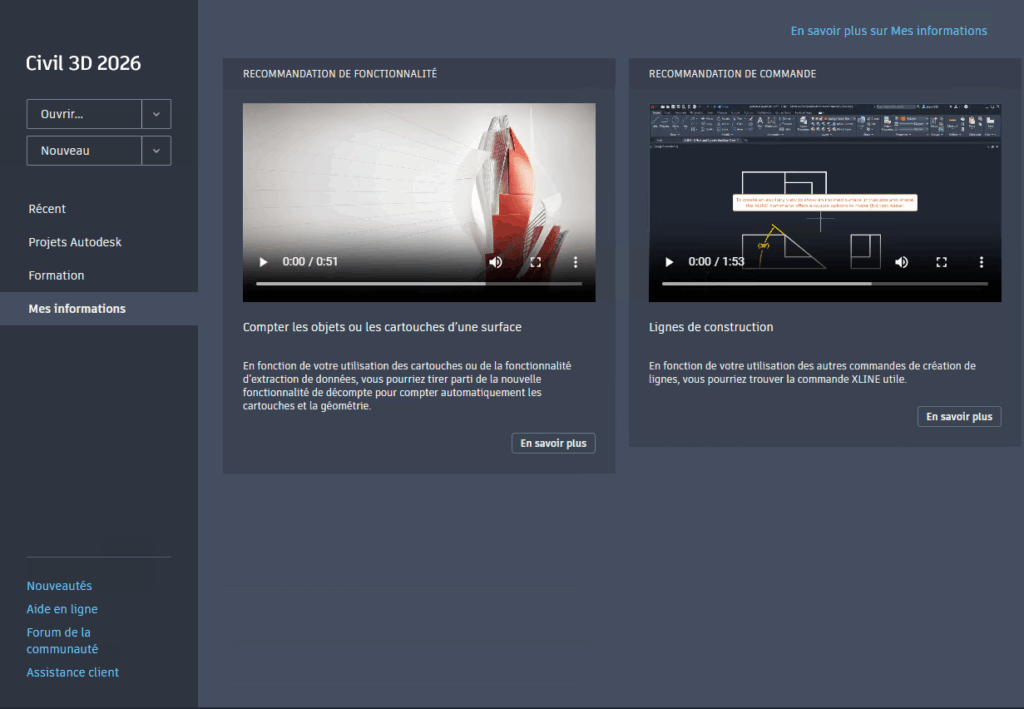Screen dimensions: 1024x709
Task: Create a new drawing with Nouveau
Action: tap(84, 151)
